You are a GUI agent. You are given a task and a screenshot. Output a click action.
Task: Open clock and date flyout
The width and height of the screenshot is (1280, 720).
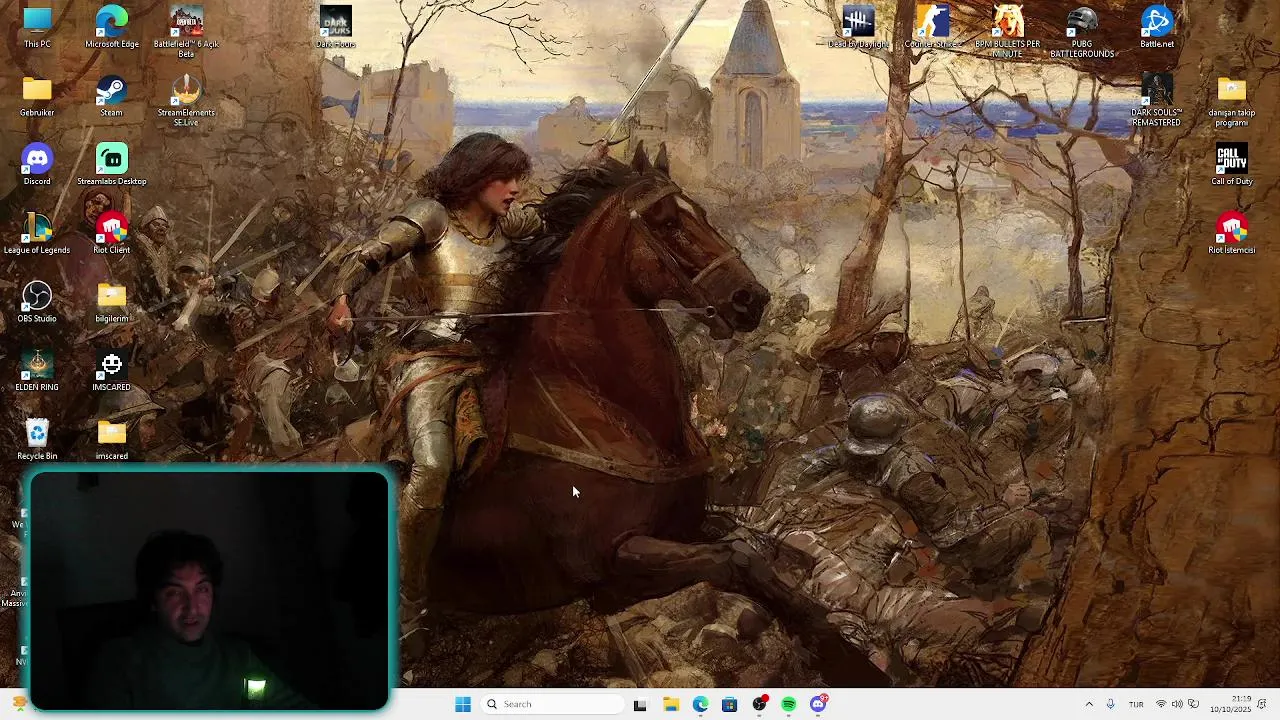point(1230,704)
